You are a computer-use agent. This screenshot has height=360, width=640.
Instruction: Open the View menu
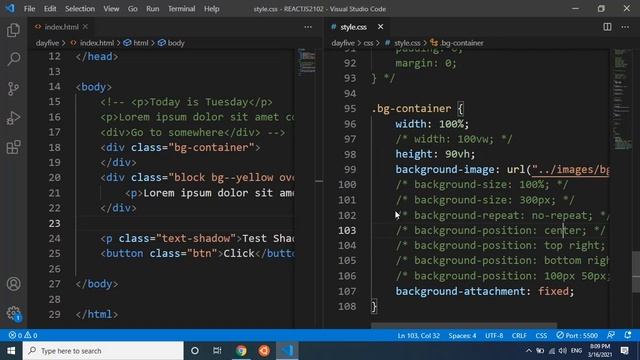[x=111, y=9]
